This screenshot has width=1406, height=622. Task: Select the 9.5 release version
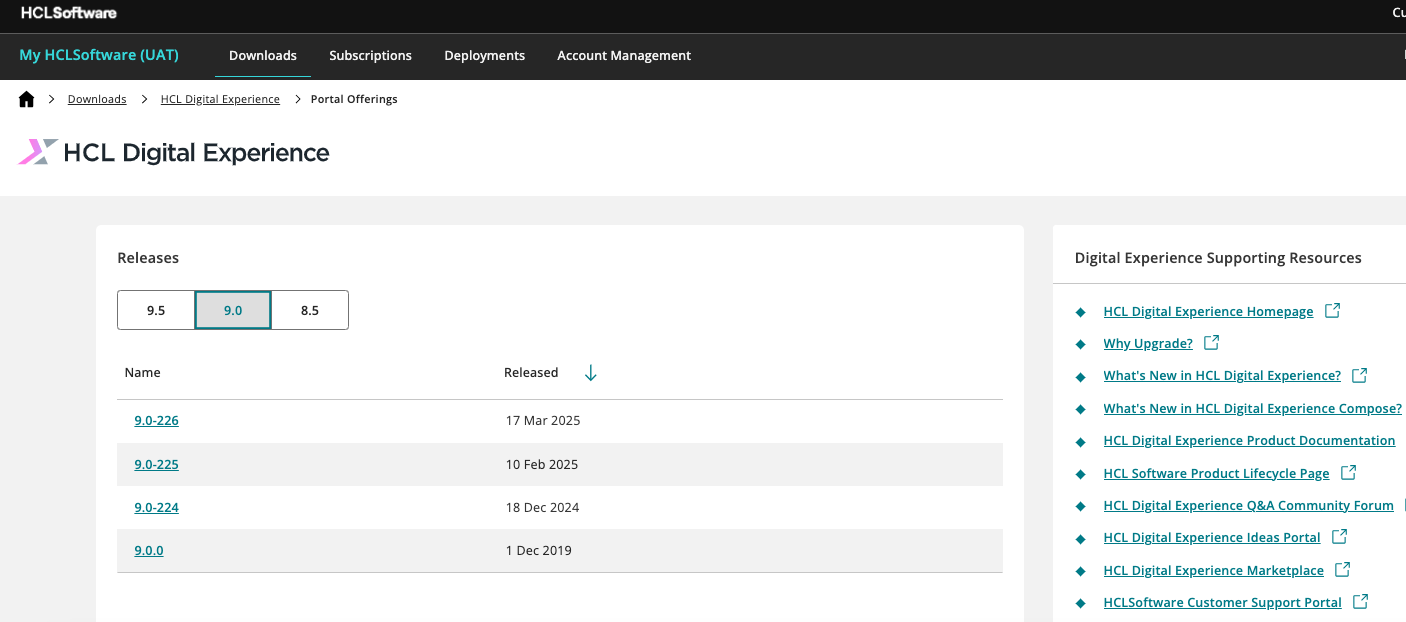pyautogui.click(x=156, y=310)
